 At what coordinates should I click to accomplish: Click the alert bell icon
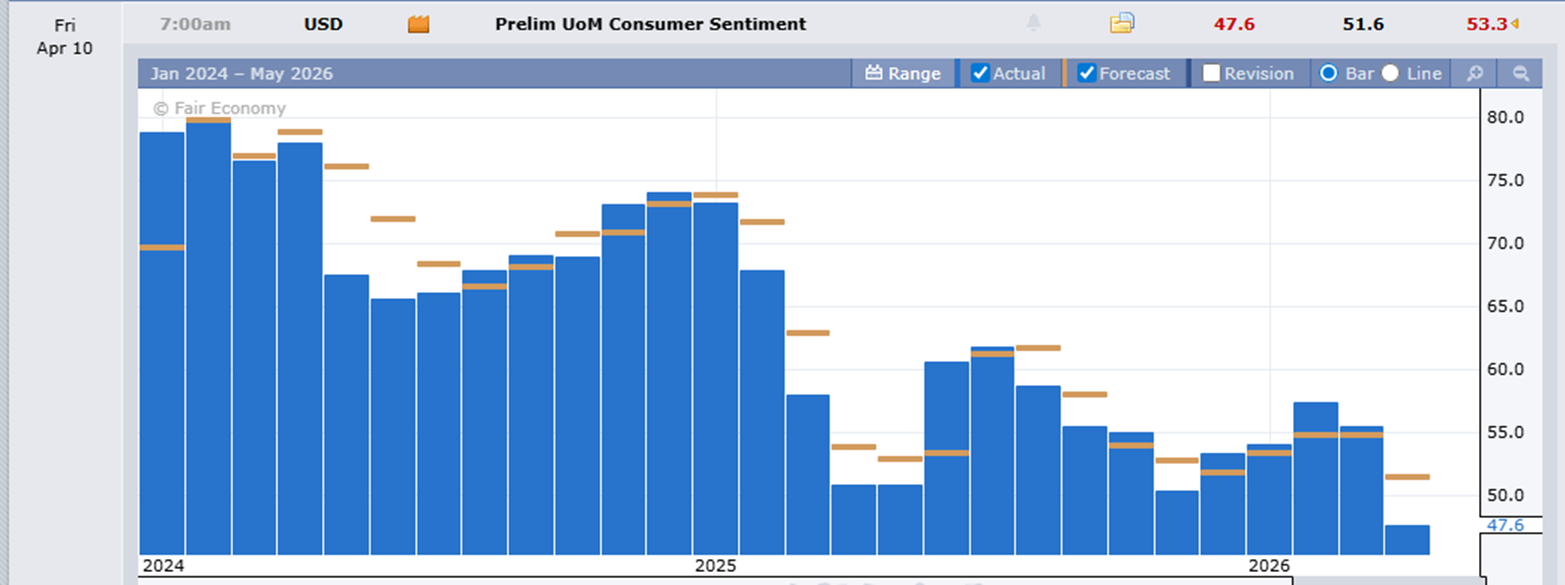(x=1033, y=23)
